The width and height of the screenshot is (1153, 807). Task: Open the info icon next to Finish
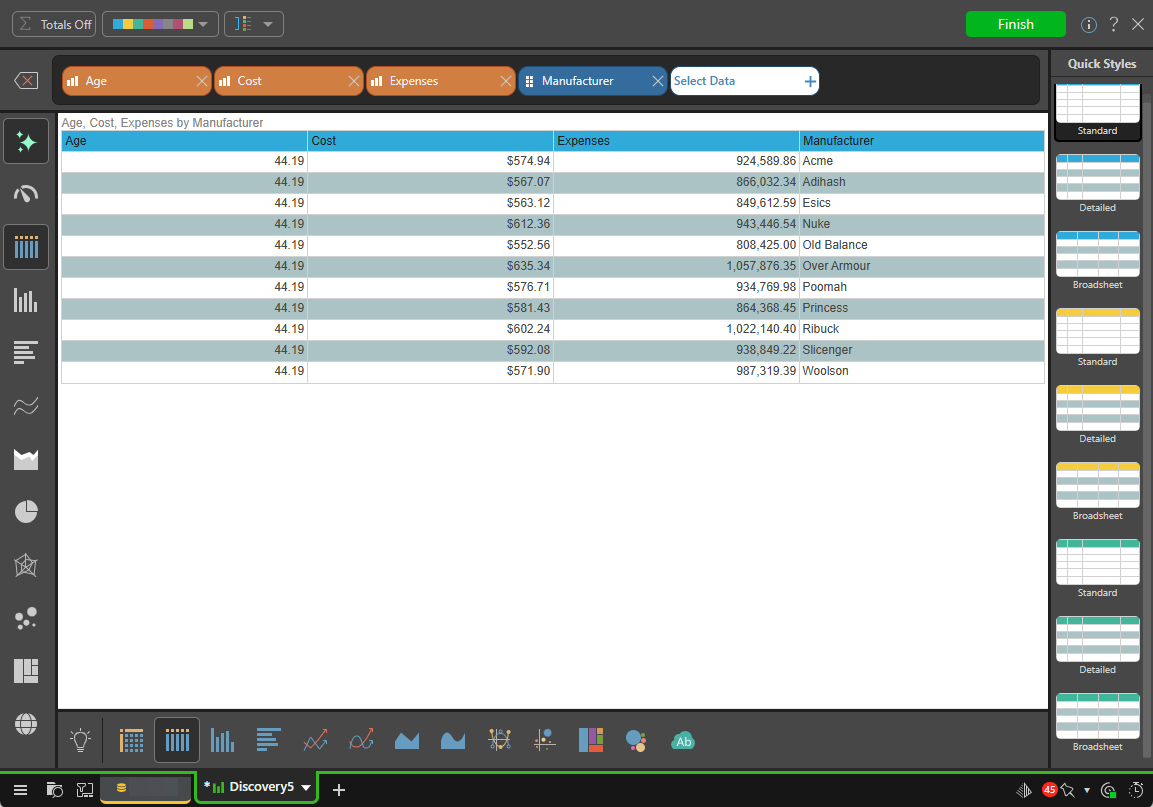click(1089, 24)
